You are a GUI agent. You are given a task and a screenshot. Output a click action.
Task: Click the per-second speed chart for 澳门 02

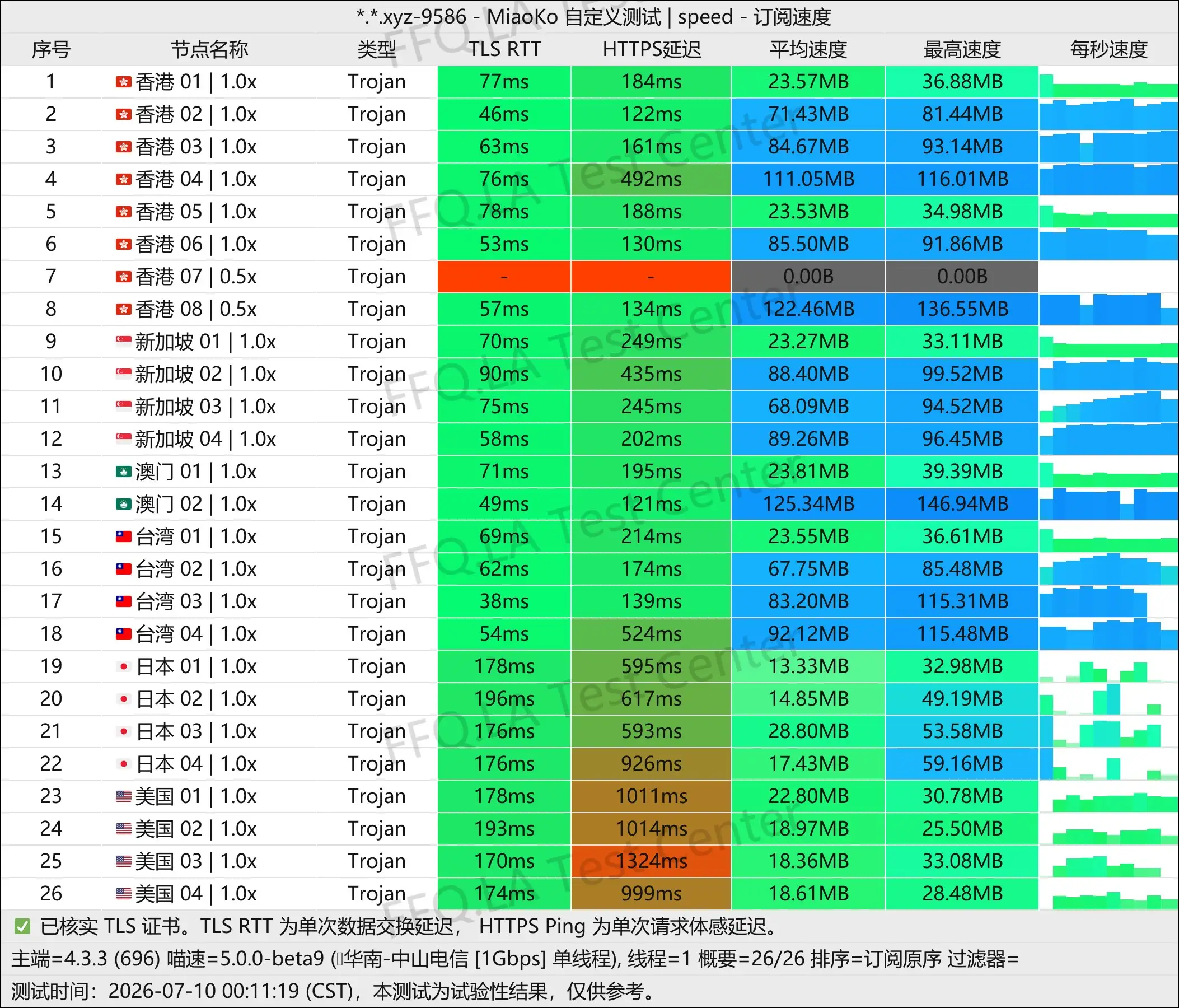(1108, 503)
